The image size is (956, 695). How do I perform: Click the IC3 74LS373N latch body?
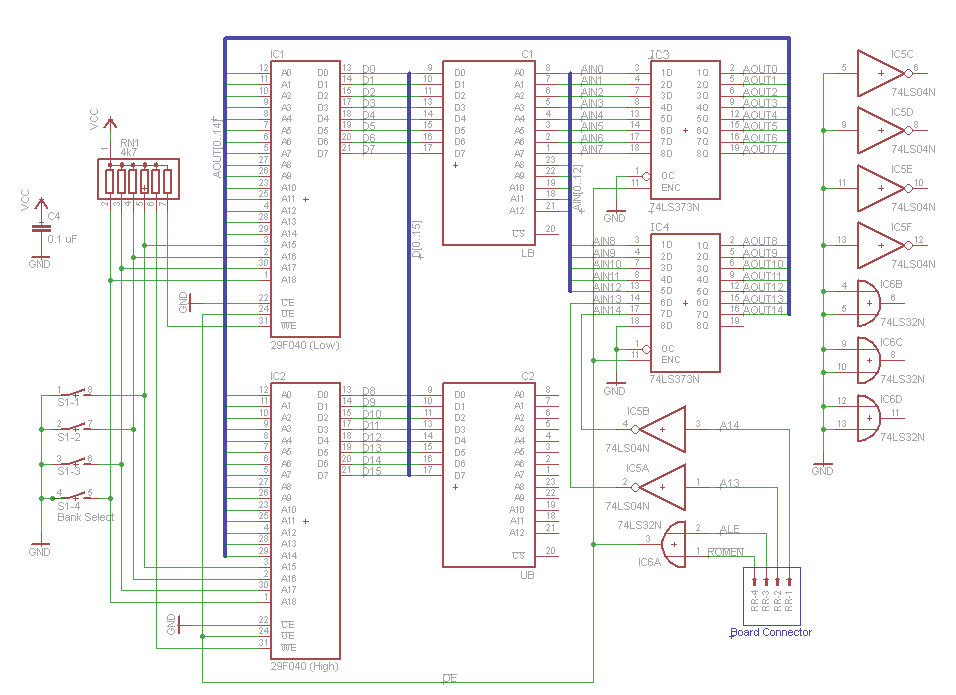[685, 130]
